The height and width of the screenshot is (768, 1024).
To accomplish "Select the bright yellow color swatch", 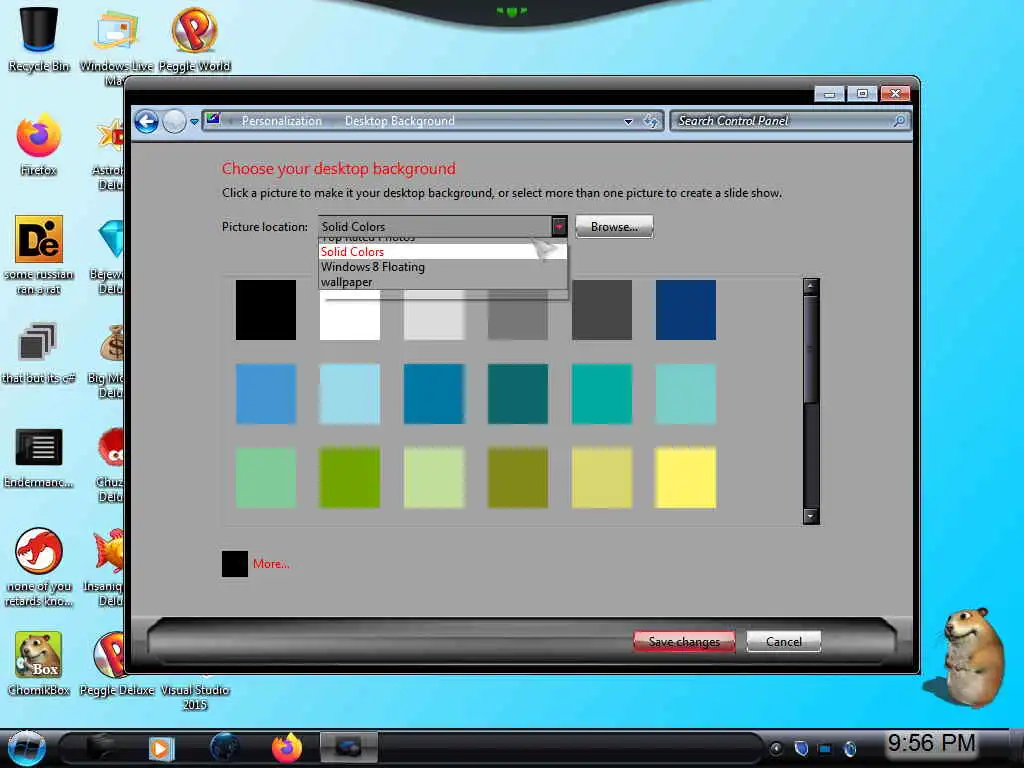I will pyautogui.click(x=686, y=477).
